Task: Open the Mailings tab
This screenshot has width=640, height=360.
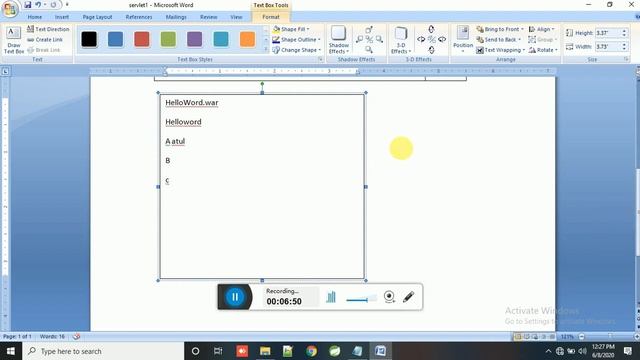Action: pyautogui.click(x=176, y=17)
